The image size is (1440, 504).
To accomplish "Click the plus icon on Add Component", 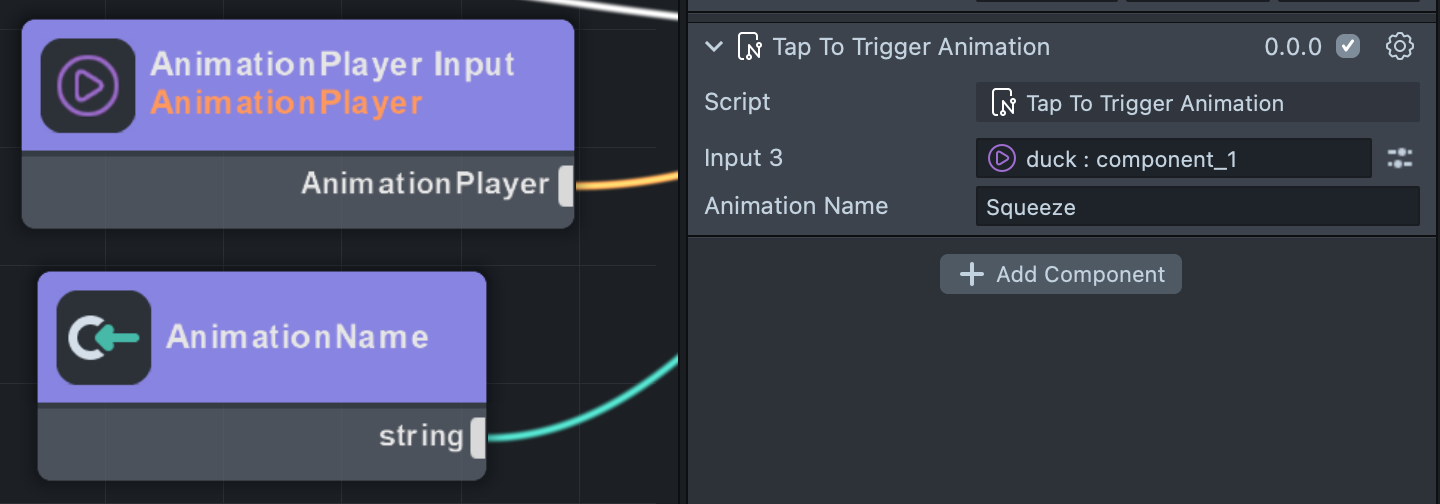I will [x=972, y=274].
